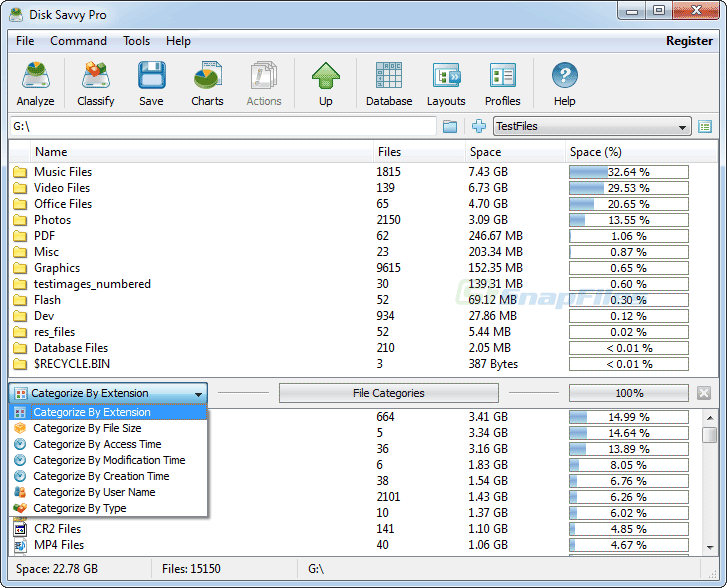The width and height of the screenshot is (727, 588).
Task: Open the Charts tool
Action: coord(207,83)
